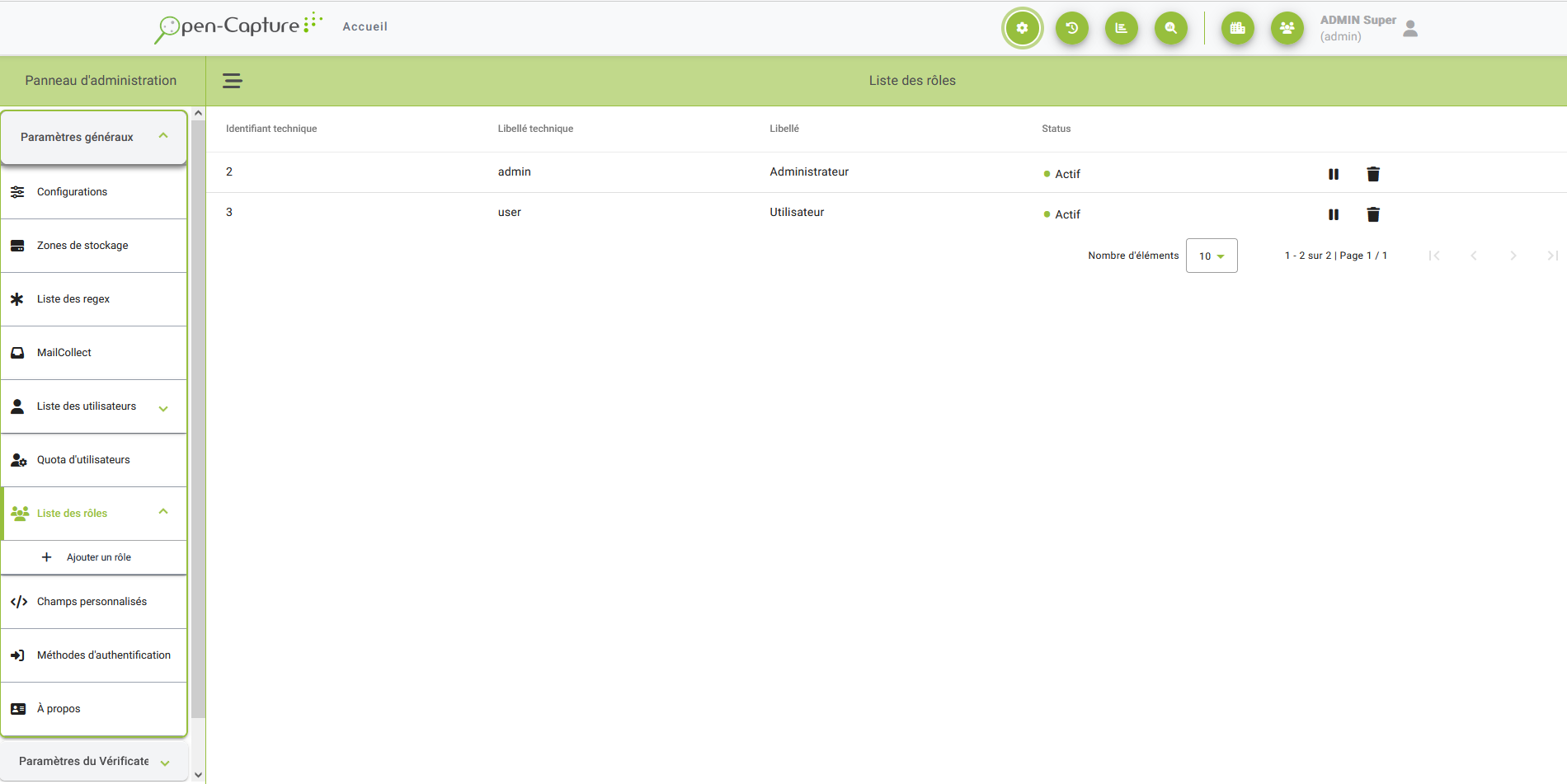Click the magnifier search icon in header
Image resolution: width=1567 pixels, height=784 pixels.
pyautogui.click(x=1170, y=28)
